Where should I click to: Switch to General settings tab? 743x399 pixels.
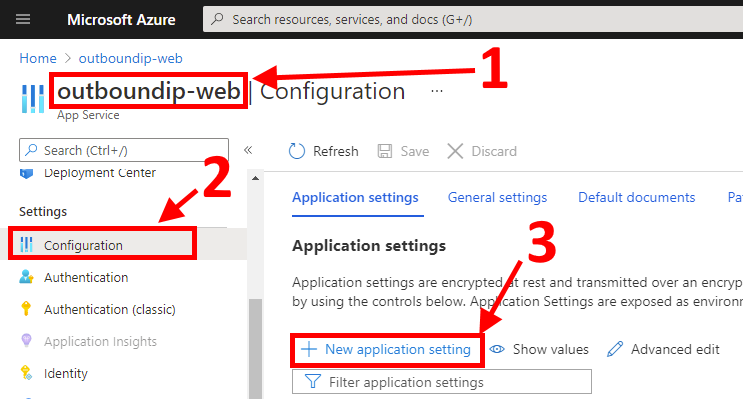click(x=497, y=197)
